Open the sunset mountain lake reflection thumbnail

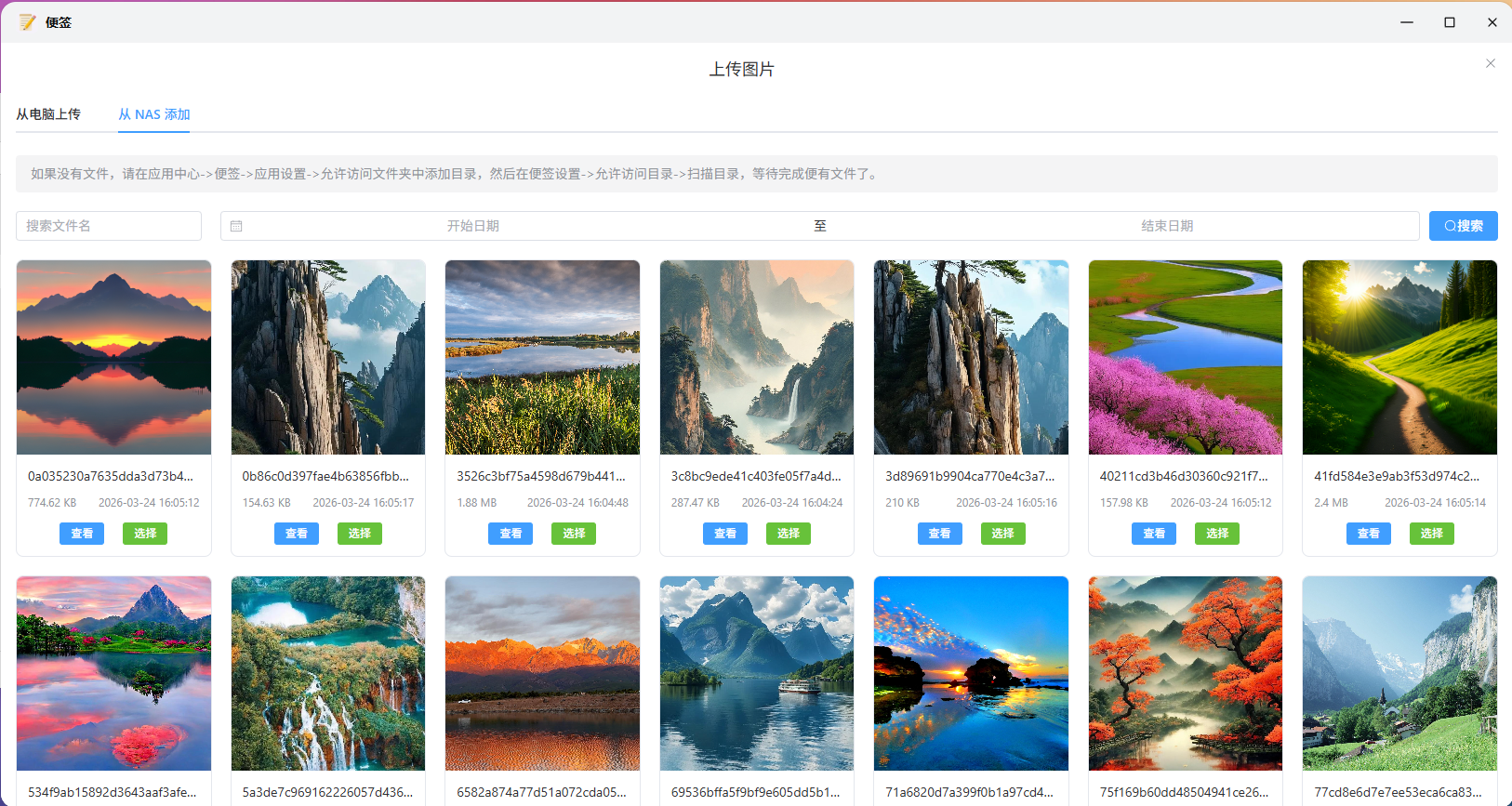[113, 357]
